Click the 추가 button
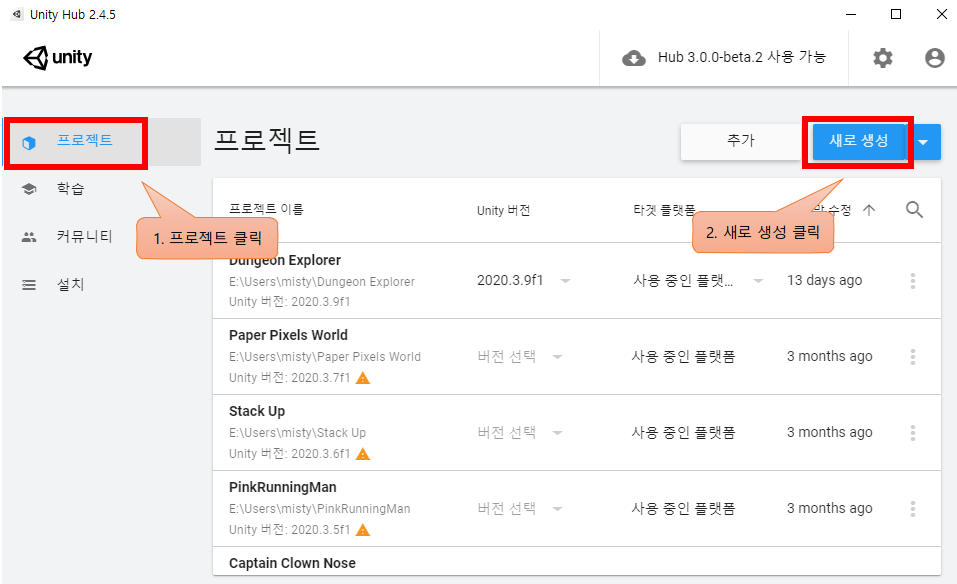957x584 pixels. click(x=741, y=142)
